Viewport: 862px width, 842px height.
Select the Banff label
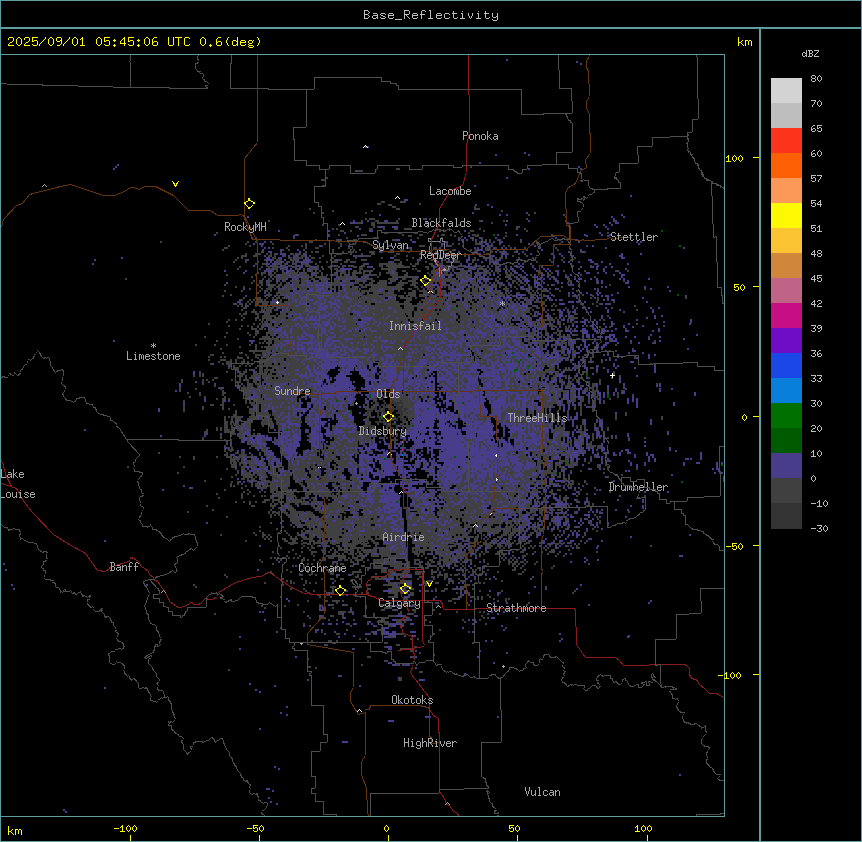pos(124,567)
